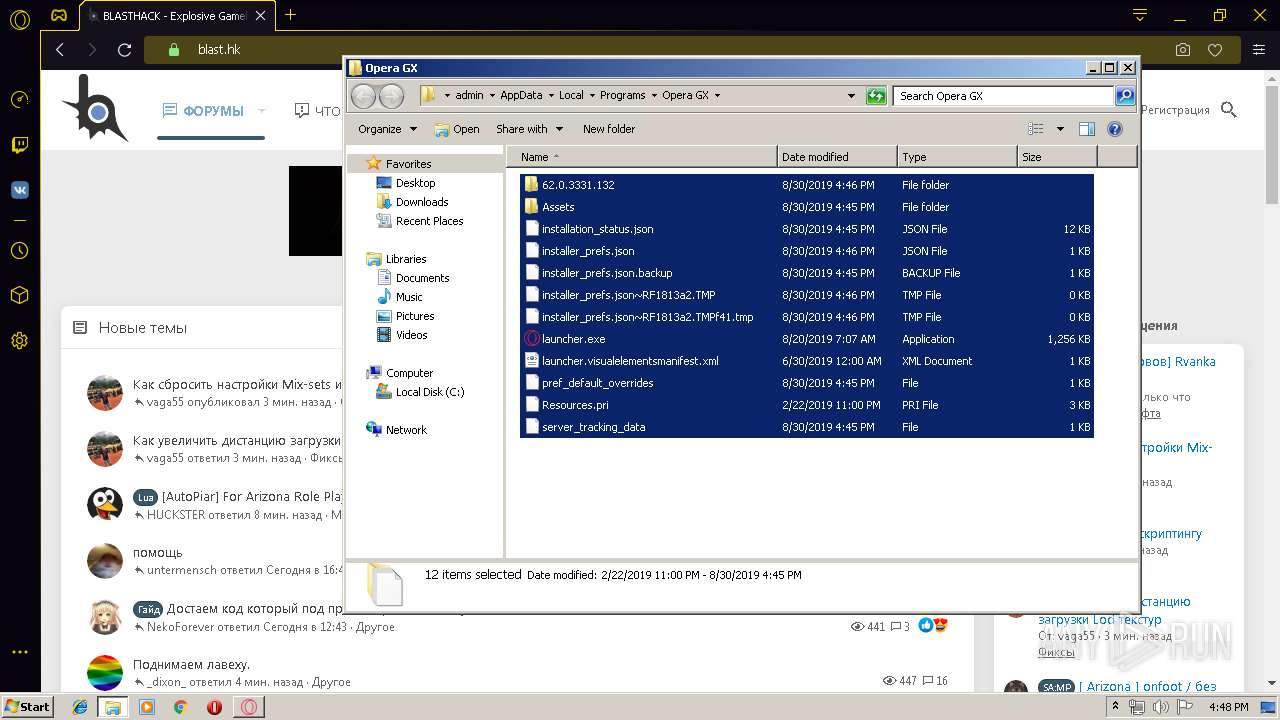The width and height of the screenshot is (1280, 720).
Task: Sort by Type column header
Action: click(x=957, y=157)
